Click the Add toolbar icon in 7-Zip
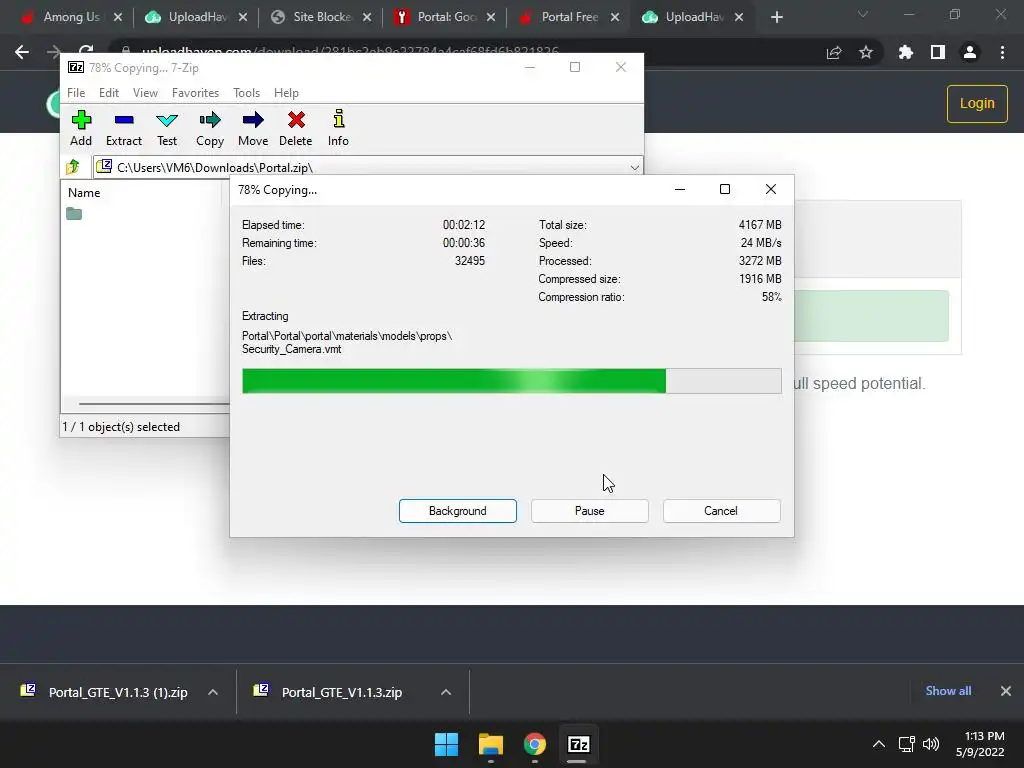 81,128
